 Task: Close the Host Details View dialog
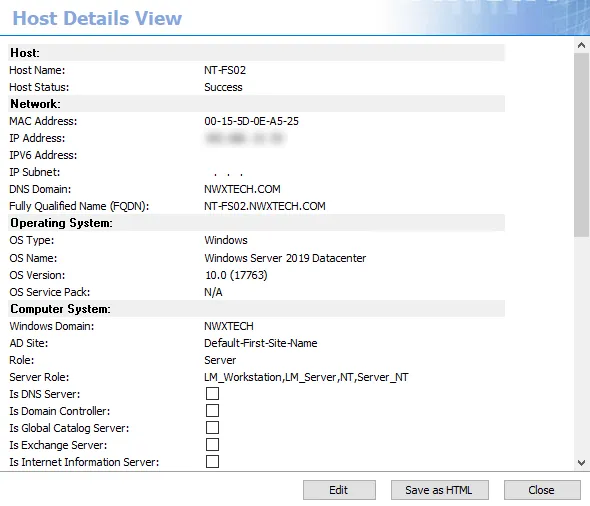(x=542, y=490)
